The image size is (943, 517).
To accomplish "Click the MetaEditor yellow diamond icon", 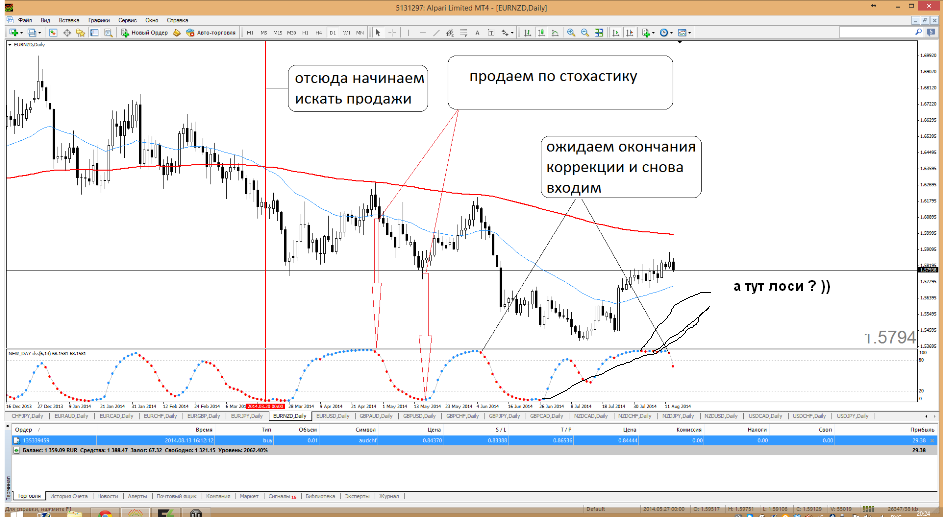I will coord(177,32).
